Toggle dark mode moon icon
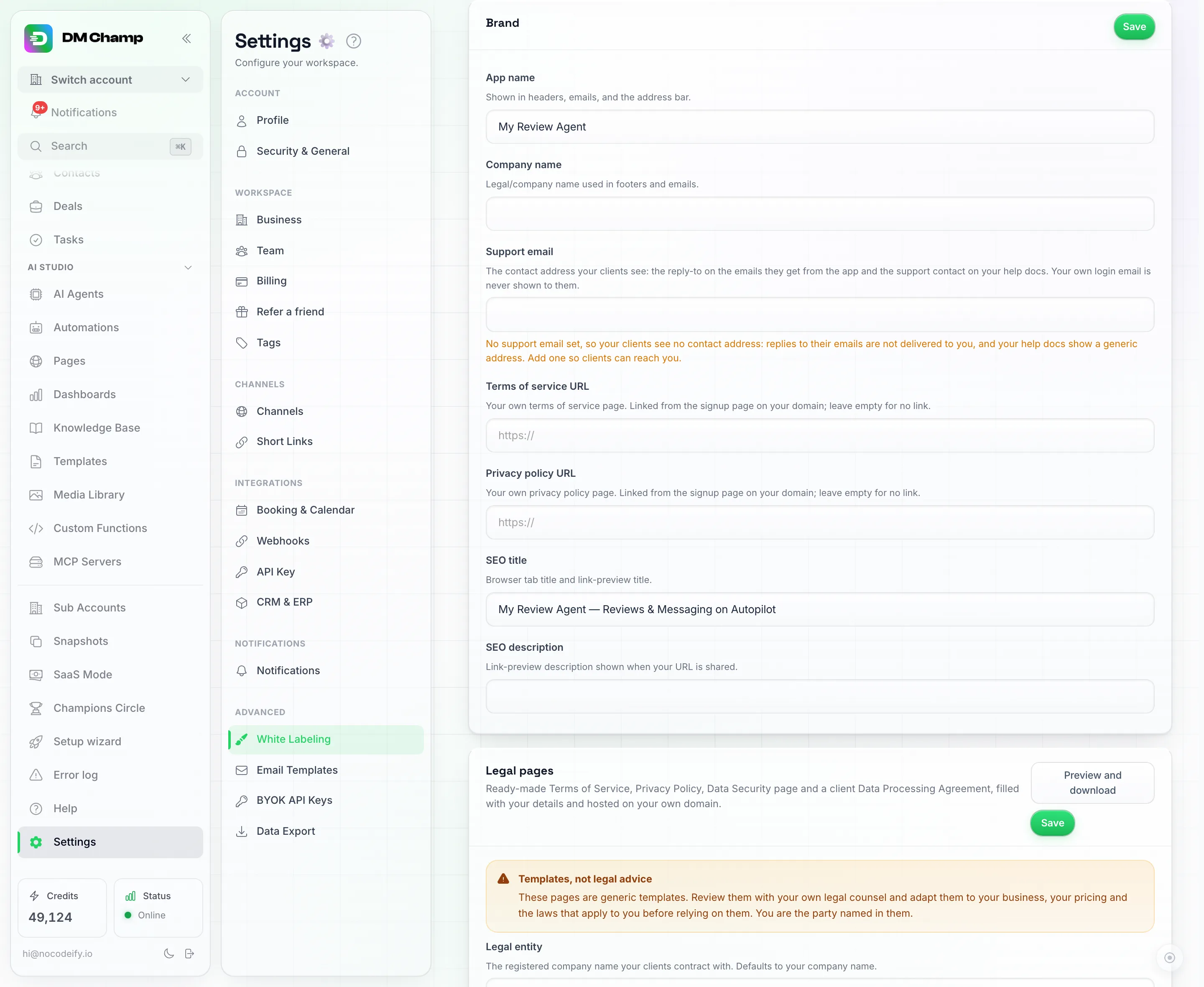 tap(169, 954)
